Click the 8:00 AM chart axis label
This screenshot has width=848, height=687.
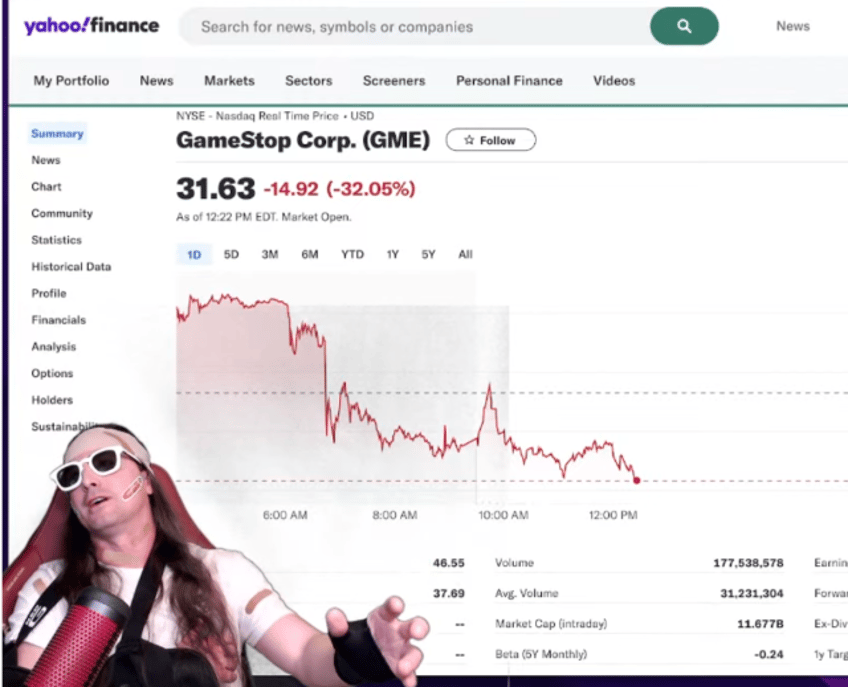coord(395,515)
